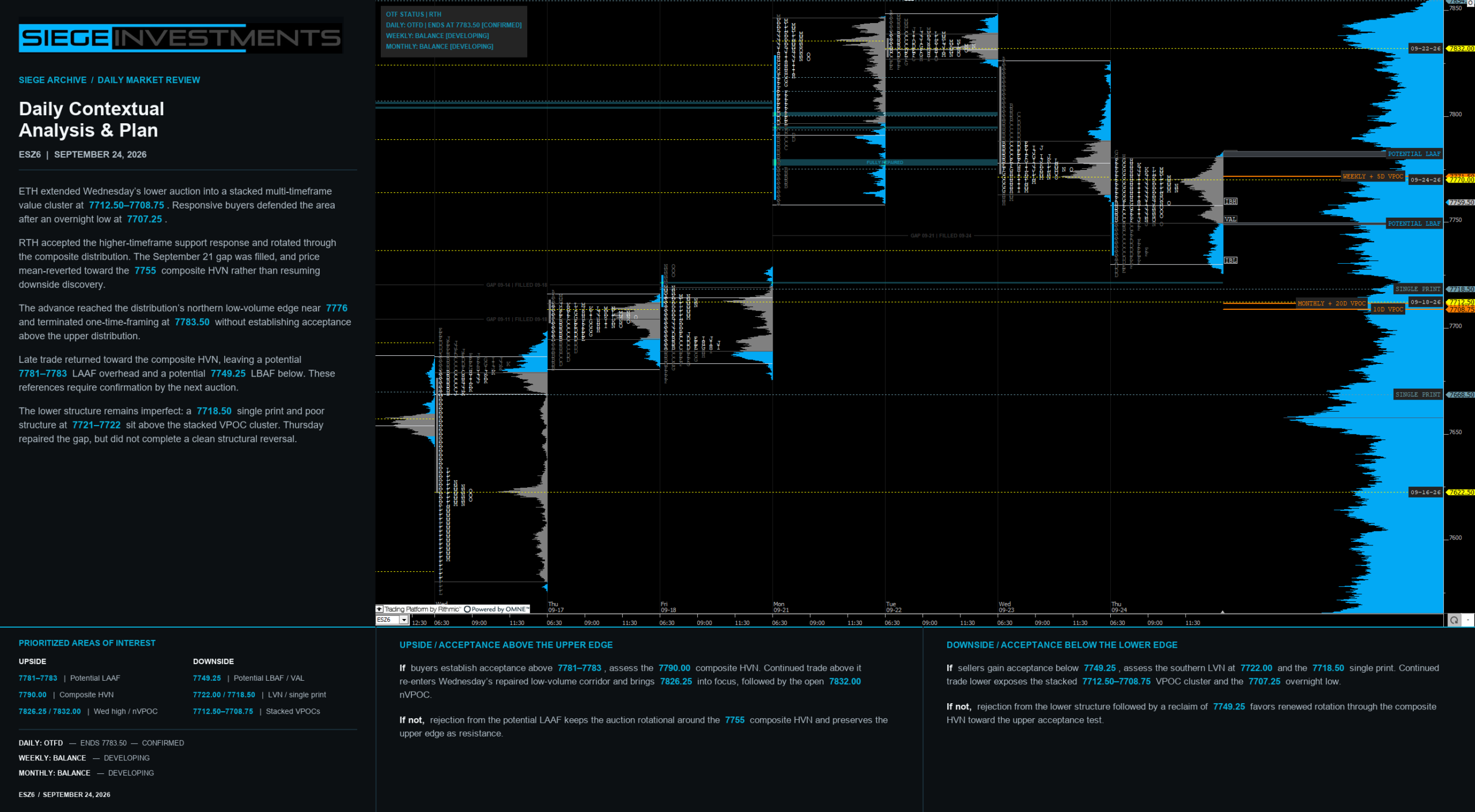This screenshot has width=1475, height=812.
Task: Open the ESZ6 symbol dropdown arrow
Action: pyautogui.click(x=404, y=620)
